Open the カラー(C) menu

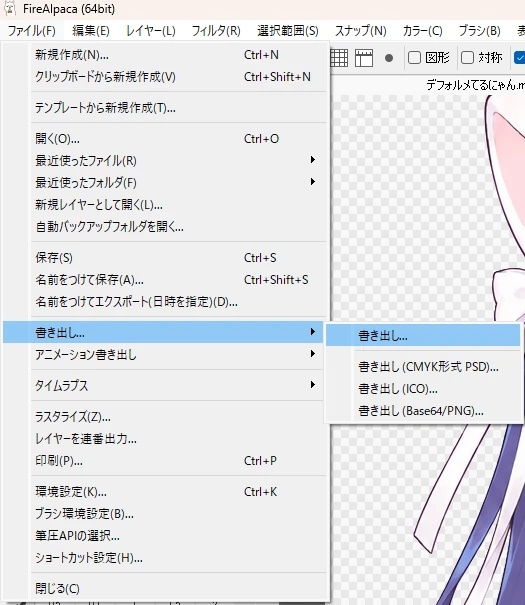pos(422,30)
